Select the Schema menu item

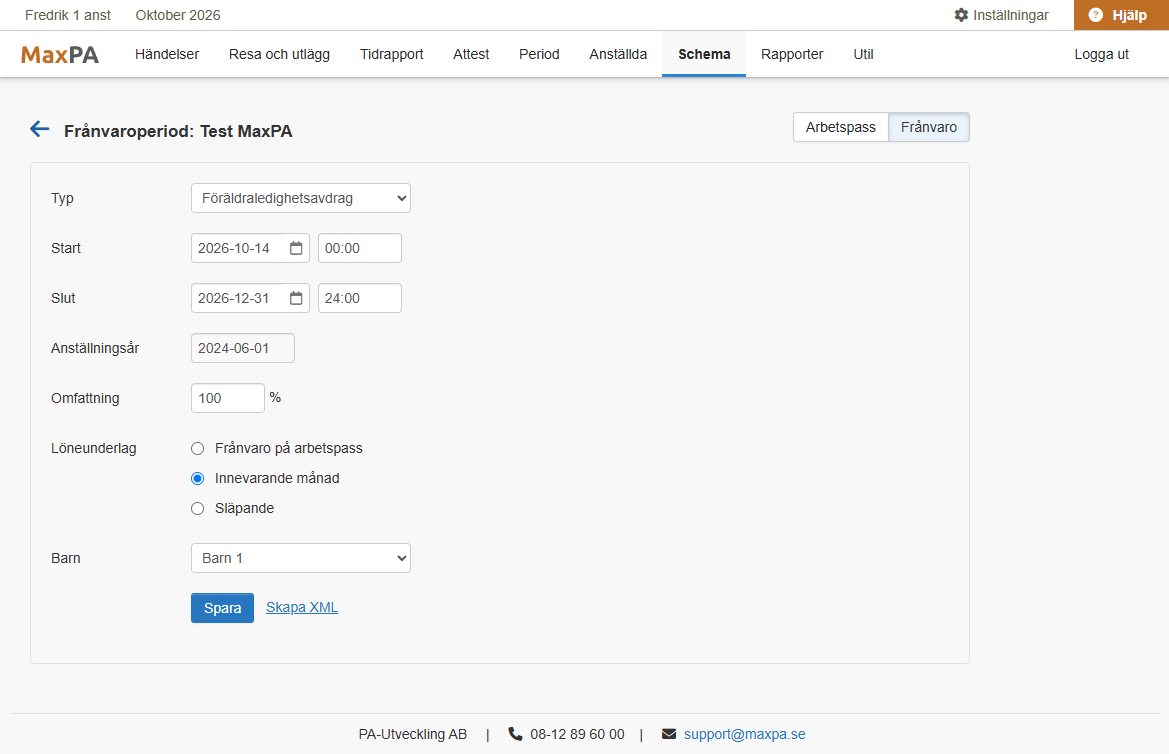[x=704, y=54]
